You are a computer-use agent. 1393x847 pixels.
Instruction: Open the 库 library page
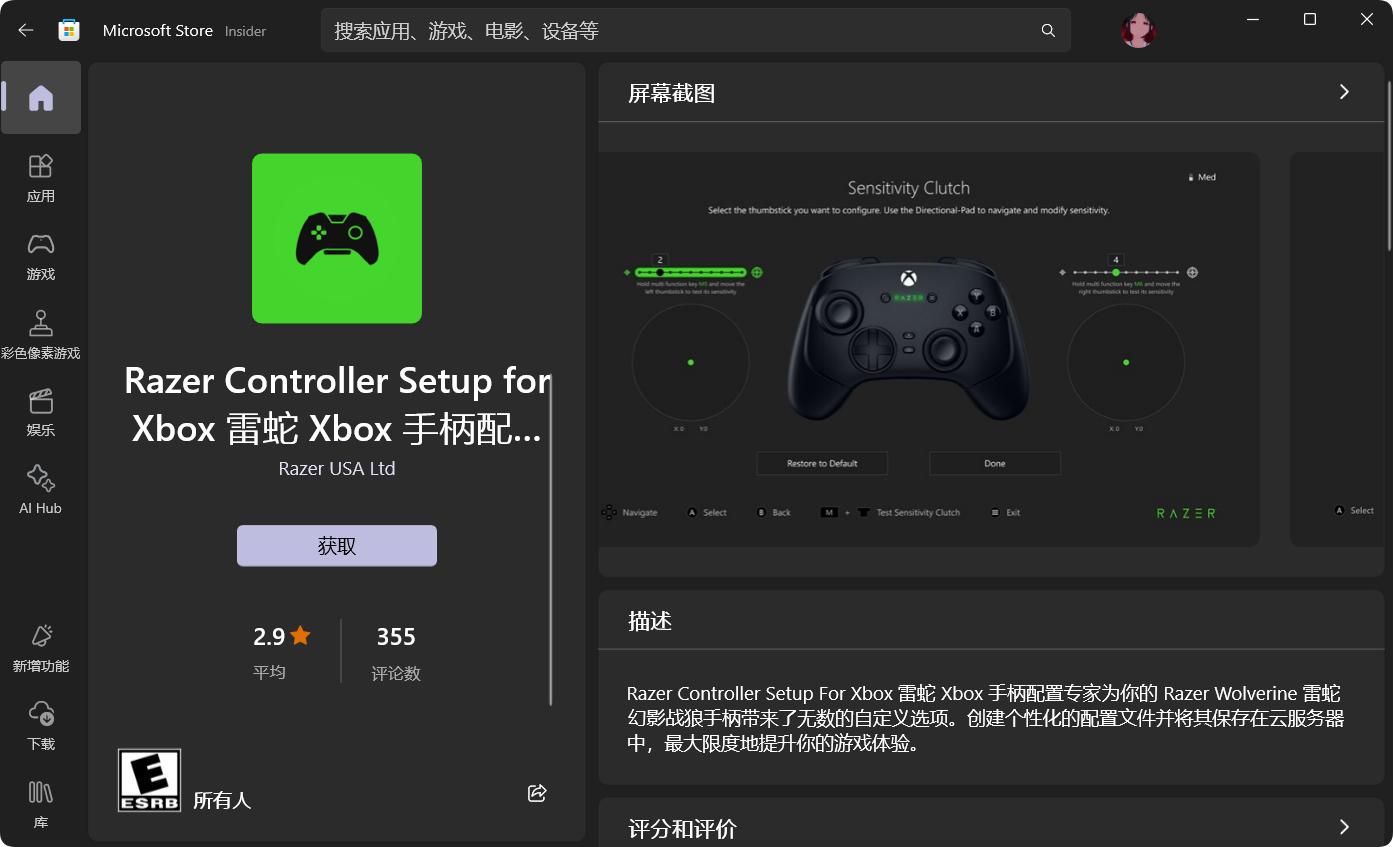pyautogui.click(x=41, y=804)
